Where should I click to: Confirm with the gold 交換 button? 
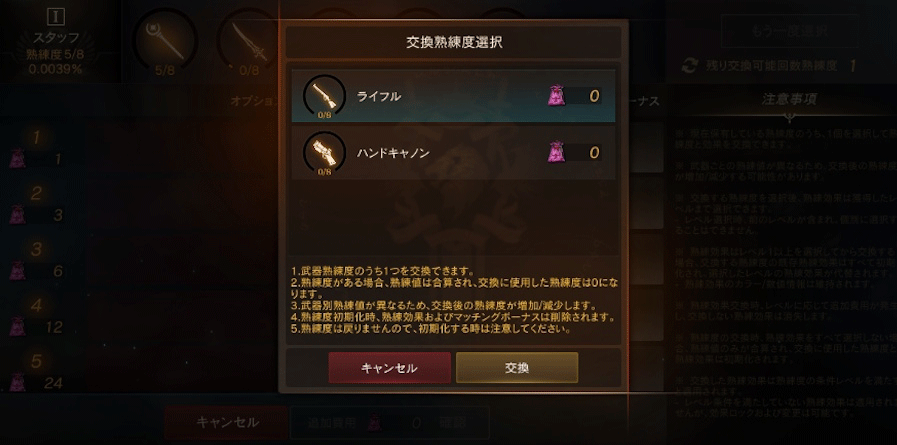(517, 367)
